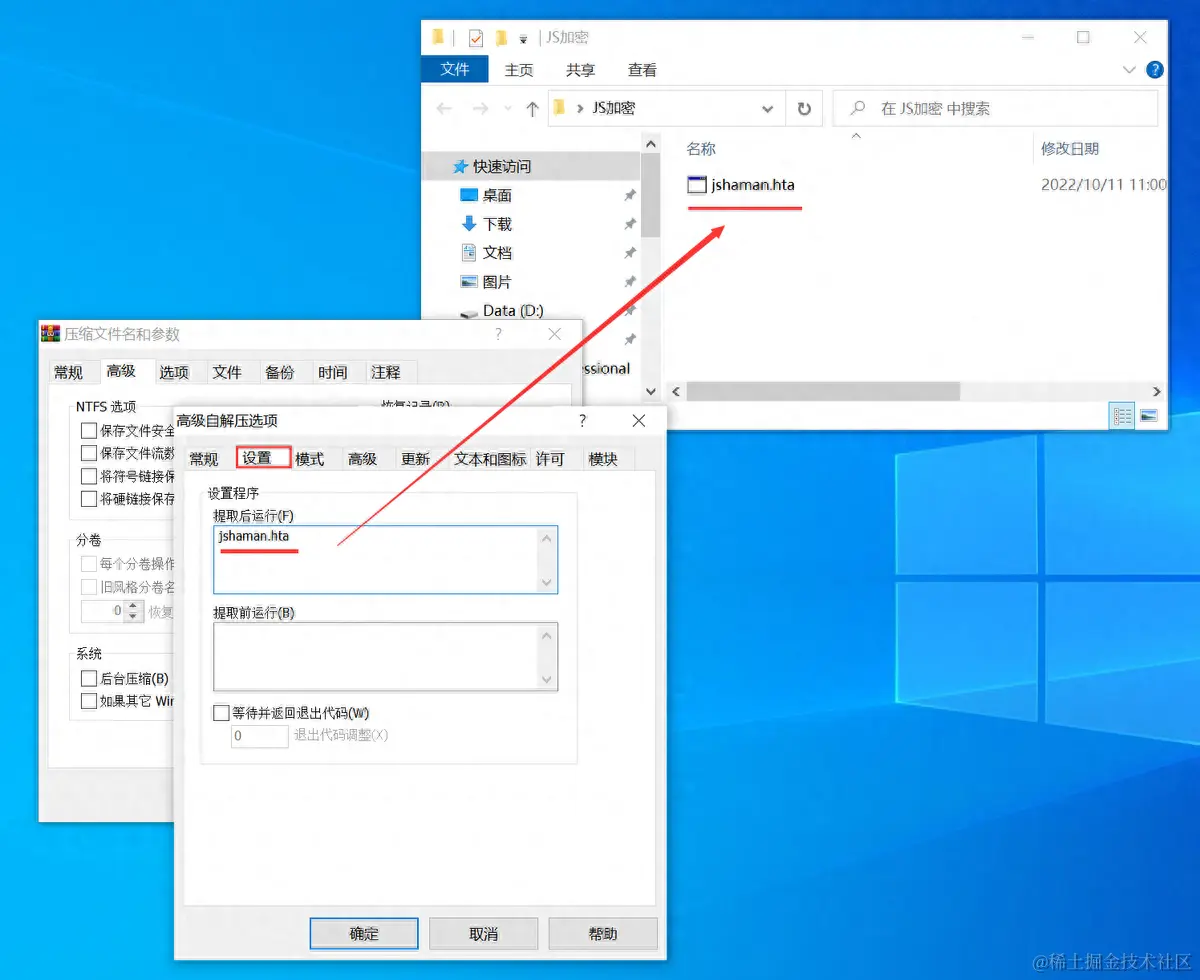
Task: Switch to 注释 tab in 压缩文件名和参数
Action: tap(386, 372)
